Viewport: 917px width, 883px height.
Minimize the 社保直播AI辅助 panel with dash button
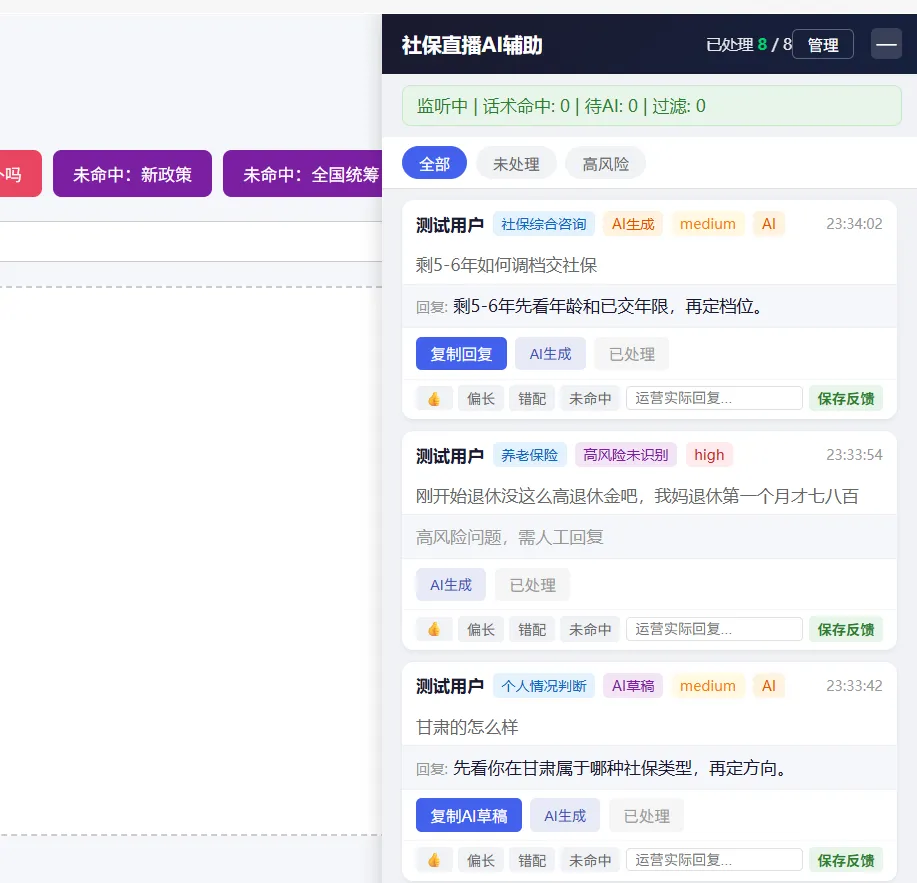click(x=886, y=44)
